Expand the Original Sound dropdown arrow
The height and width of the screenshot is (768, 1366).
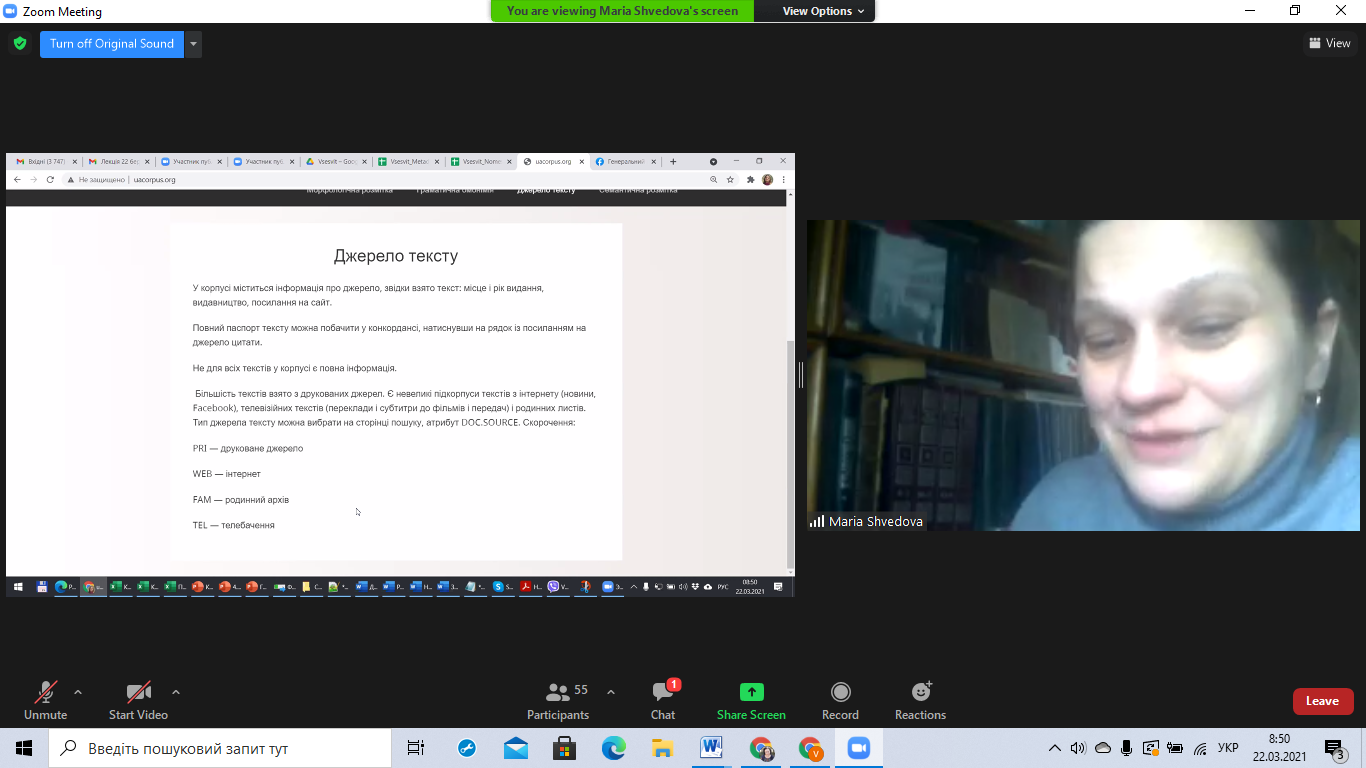[x=194, y=44]
